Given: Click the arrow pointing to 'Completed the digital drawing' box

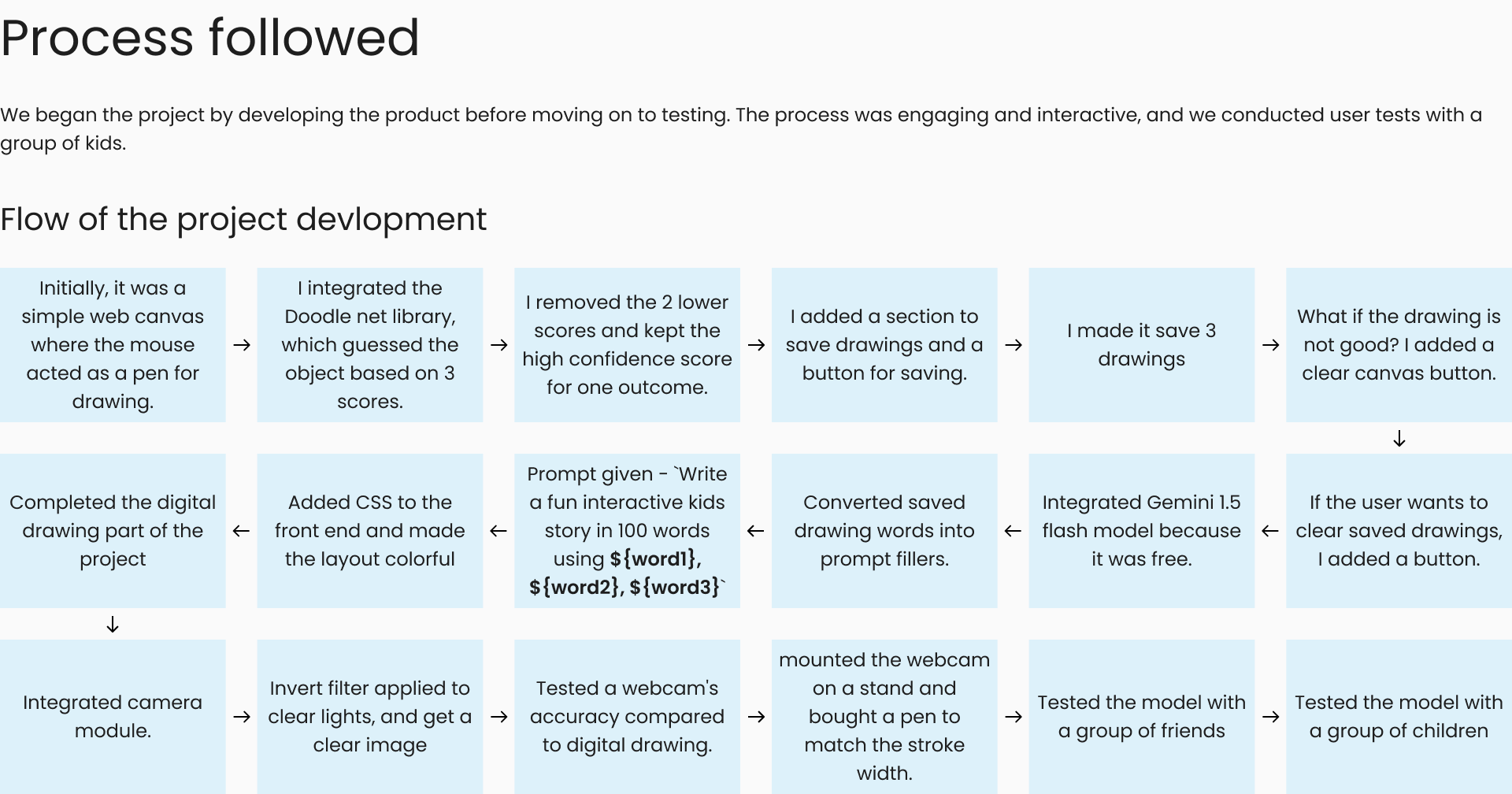Looking at the screenshot, I should 241,531.
